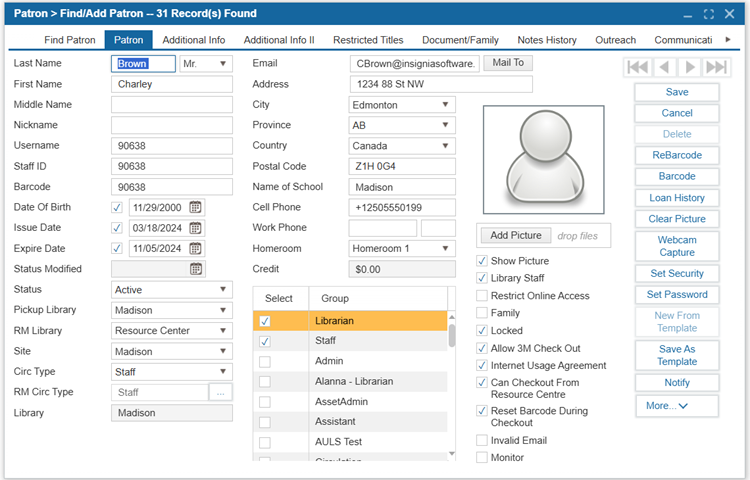Screen dimensions: 750x480
Task: Open the Province dropdown showing AB
Action: tap(402, 125)
